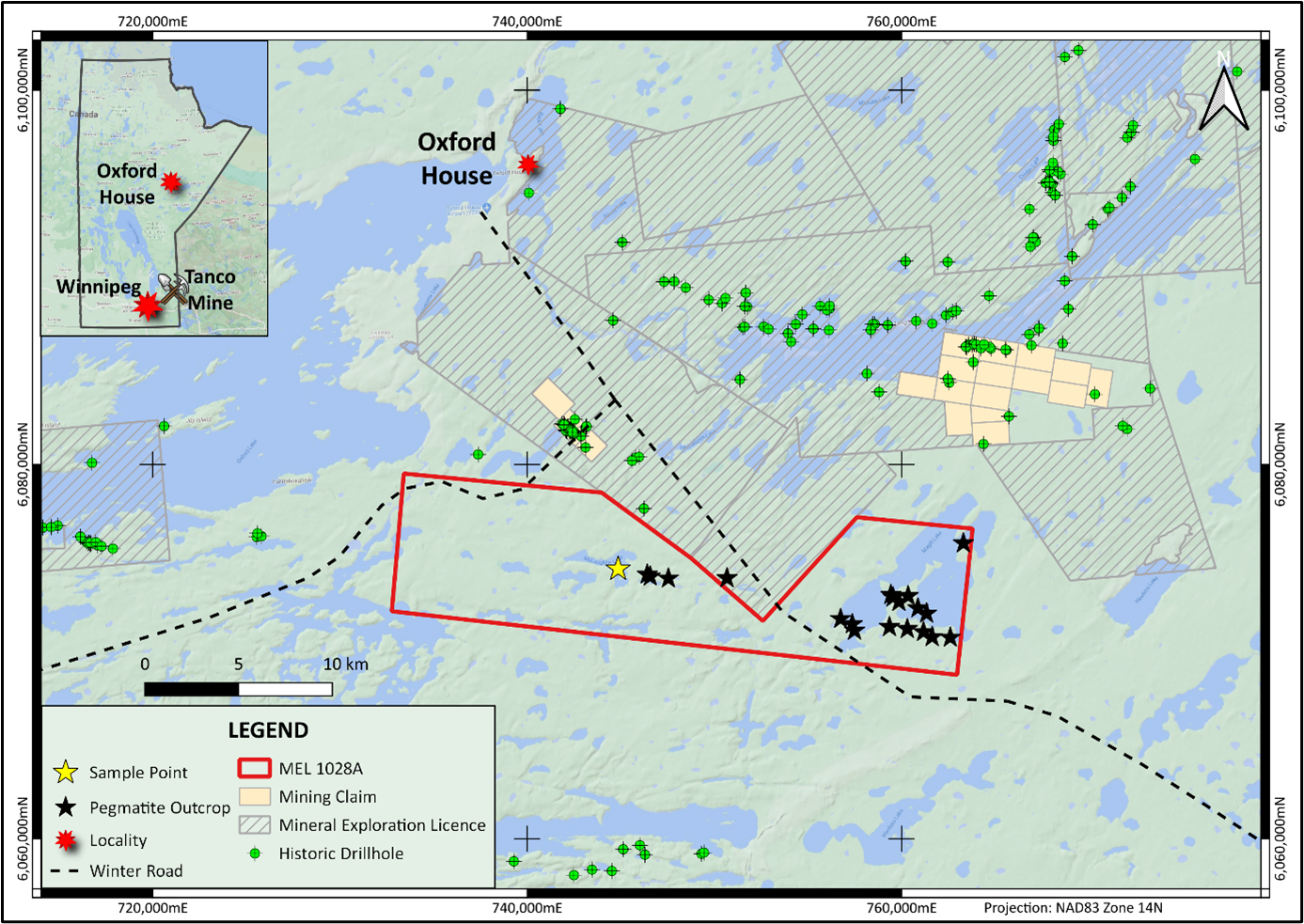Click the 'Oxford House' label in the inset map

coord(127,184)
